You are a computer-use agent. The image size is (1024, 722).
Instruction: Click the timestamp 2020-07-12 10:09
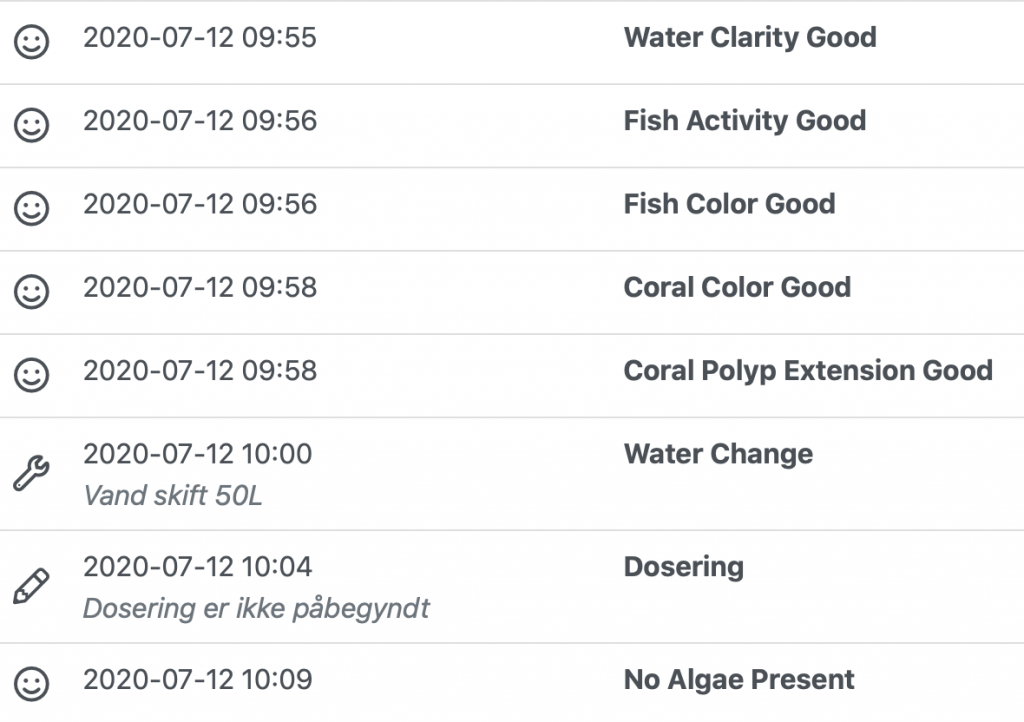tap(197, 680)
